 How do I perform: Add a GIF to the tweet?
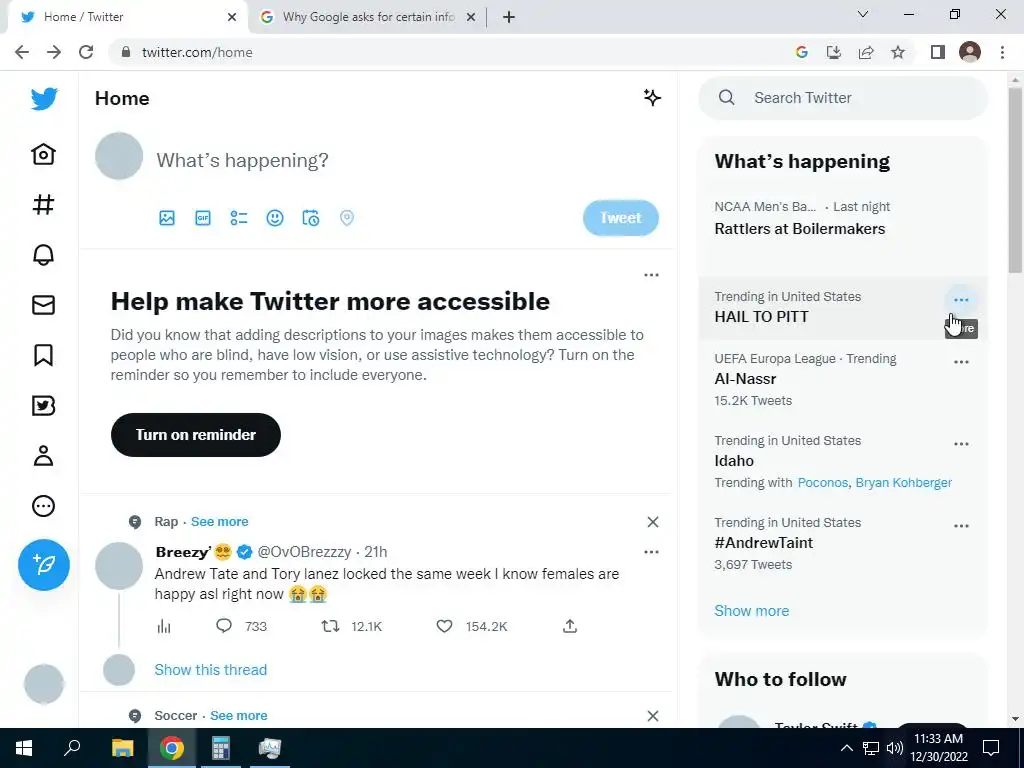[203, 218]
